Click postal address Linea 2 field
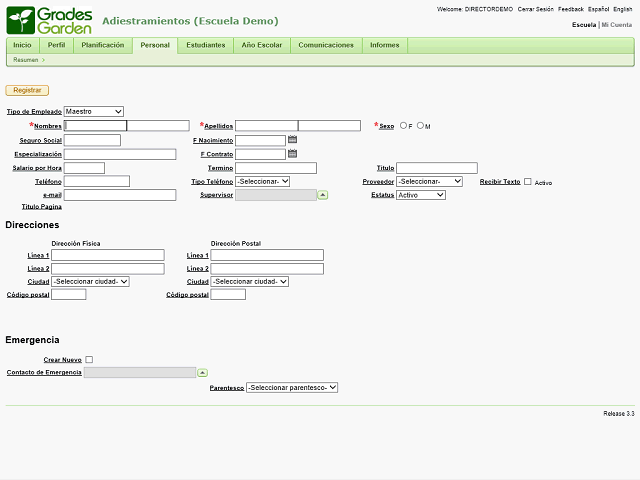This screenshot has height=480, width=640. click(267, 269)
